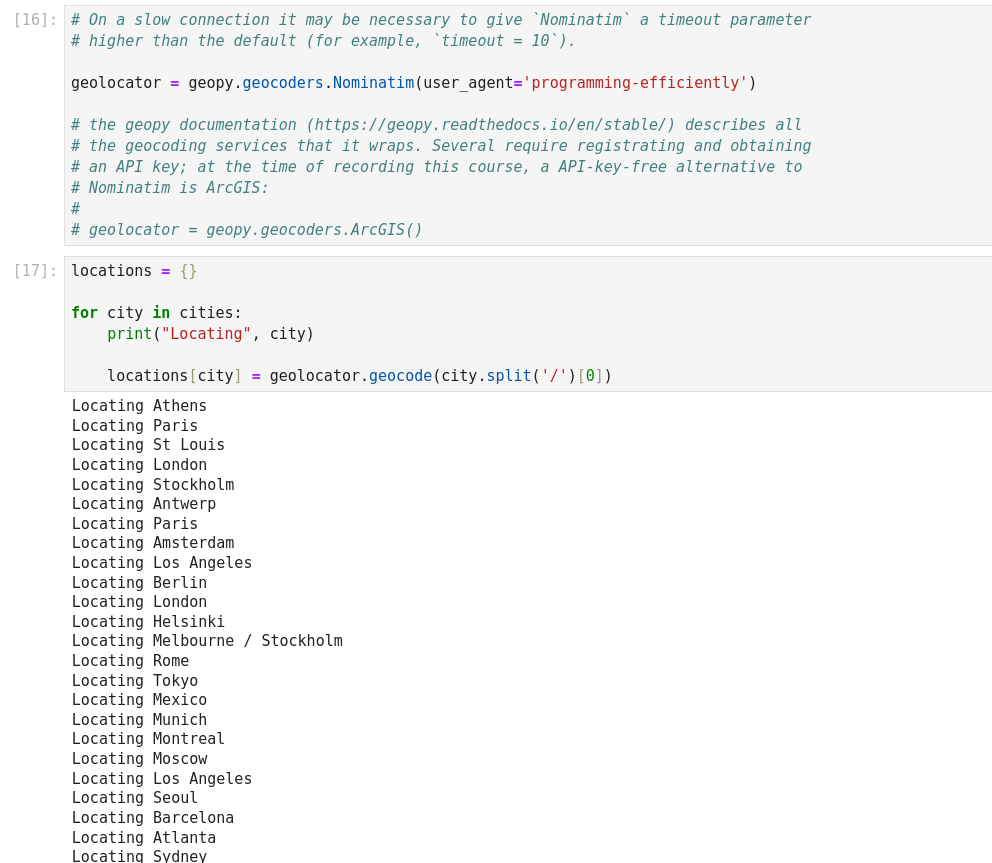The image size is (992, 863).
Task: Place cursor in 'programming-efficiently' user agent string
Action: 635,83
